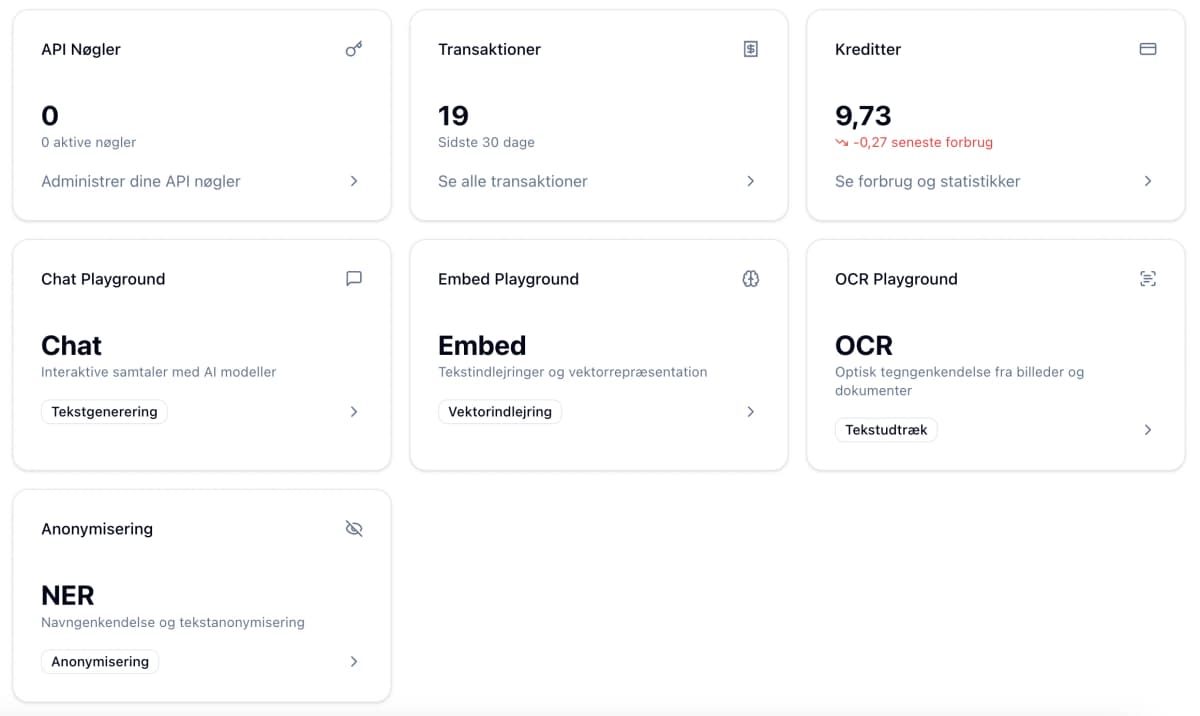1200x716 pixels.
Task: Open the Administrer dine API nøgler link
Action: pyautogui.click(x=141, y=181)
